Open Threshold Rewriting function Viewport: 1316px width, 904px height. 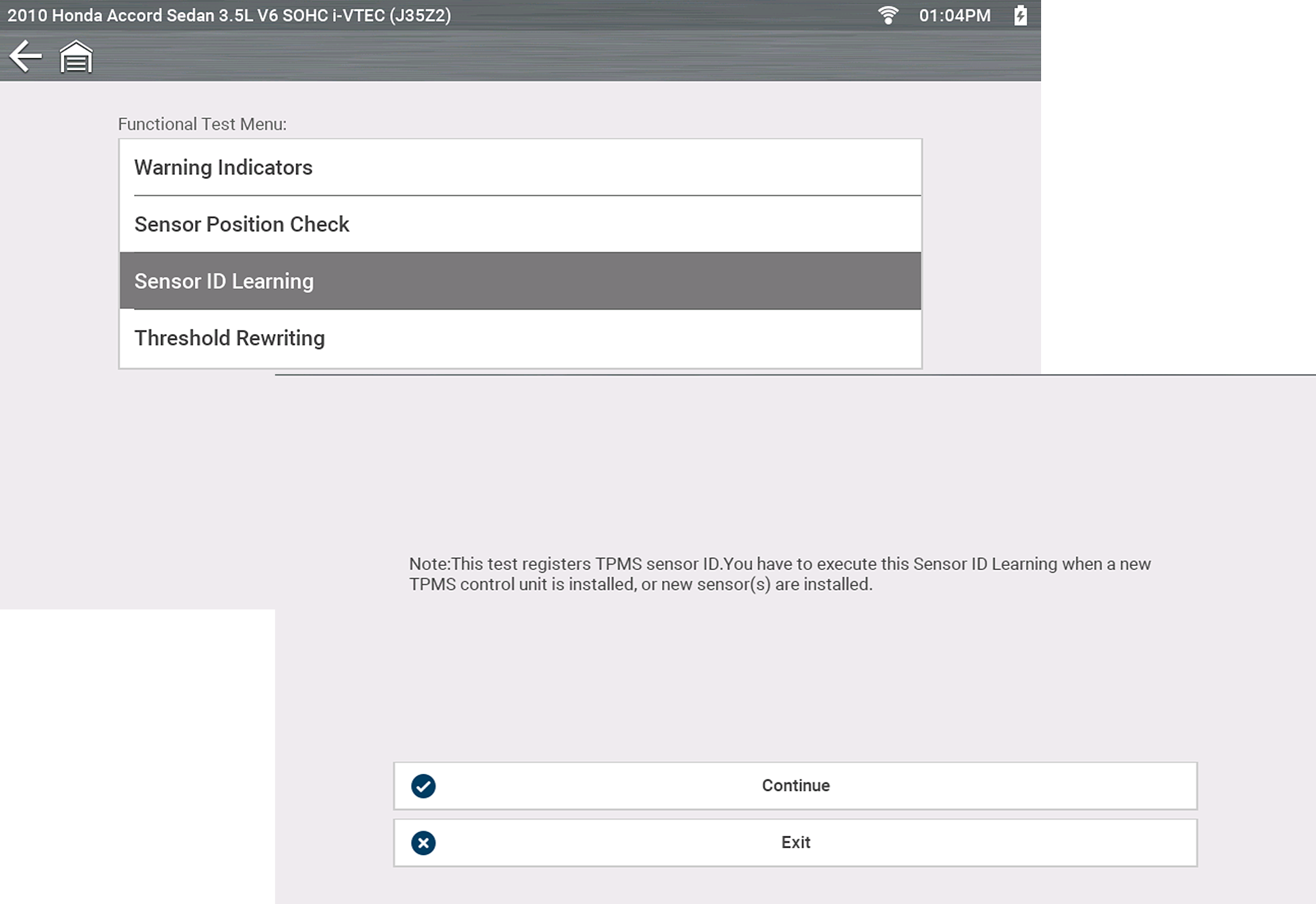229,338
